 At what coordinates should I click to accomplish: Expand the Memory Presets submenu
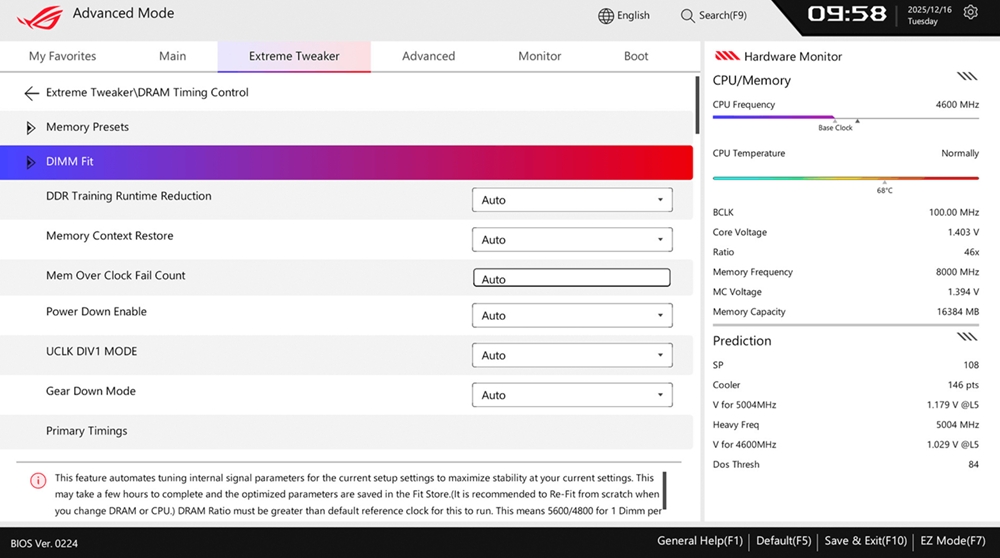point(31,128)
